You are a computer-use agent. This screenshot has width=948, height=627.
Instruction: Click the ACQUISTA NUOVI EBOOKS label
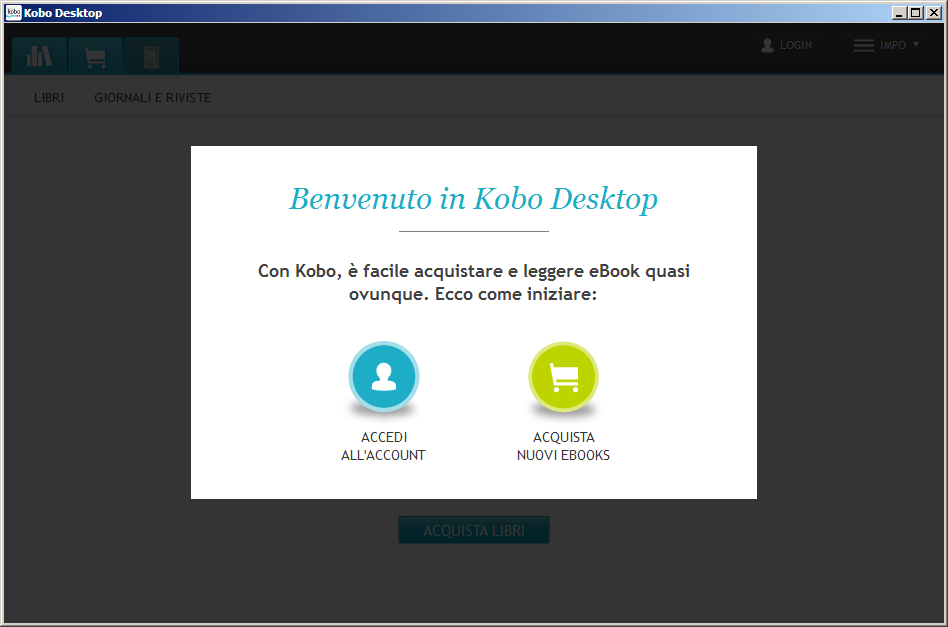pyautogui.click(x=563, y=446)
